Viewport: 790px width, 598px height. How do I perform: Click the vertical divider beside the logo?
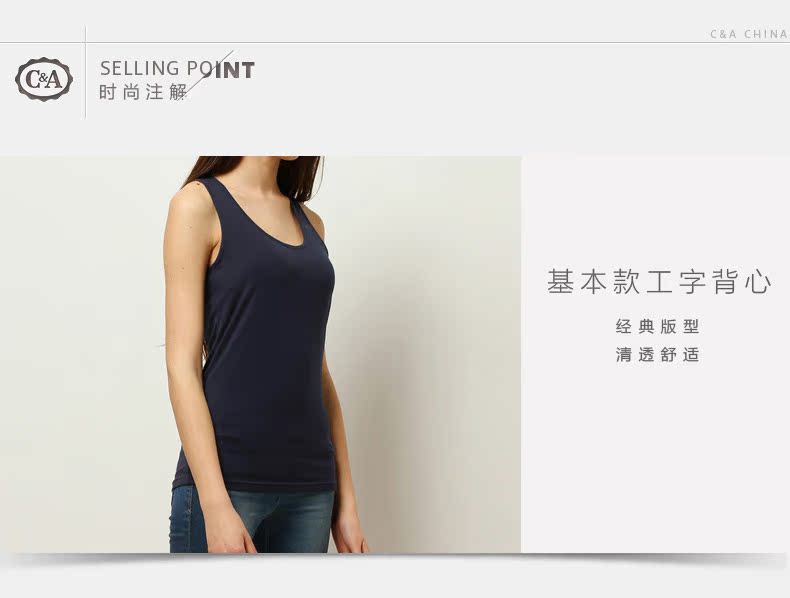click(86, 72)
